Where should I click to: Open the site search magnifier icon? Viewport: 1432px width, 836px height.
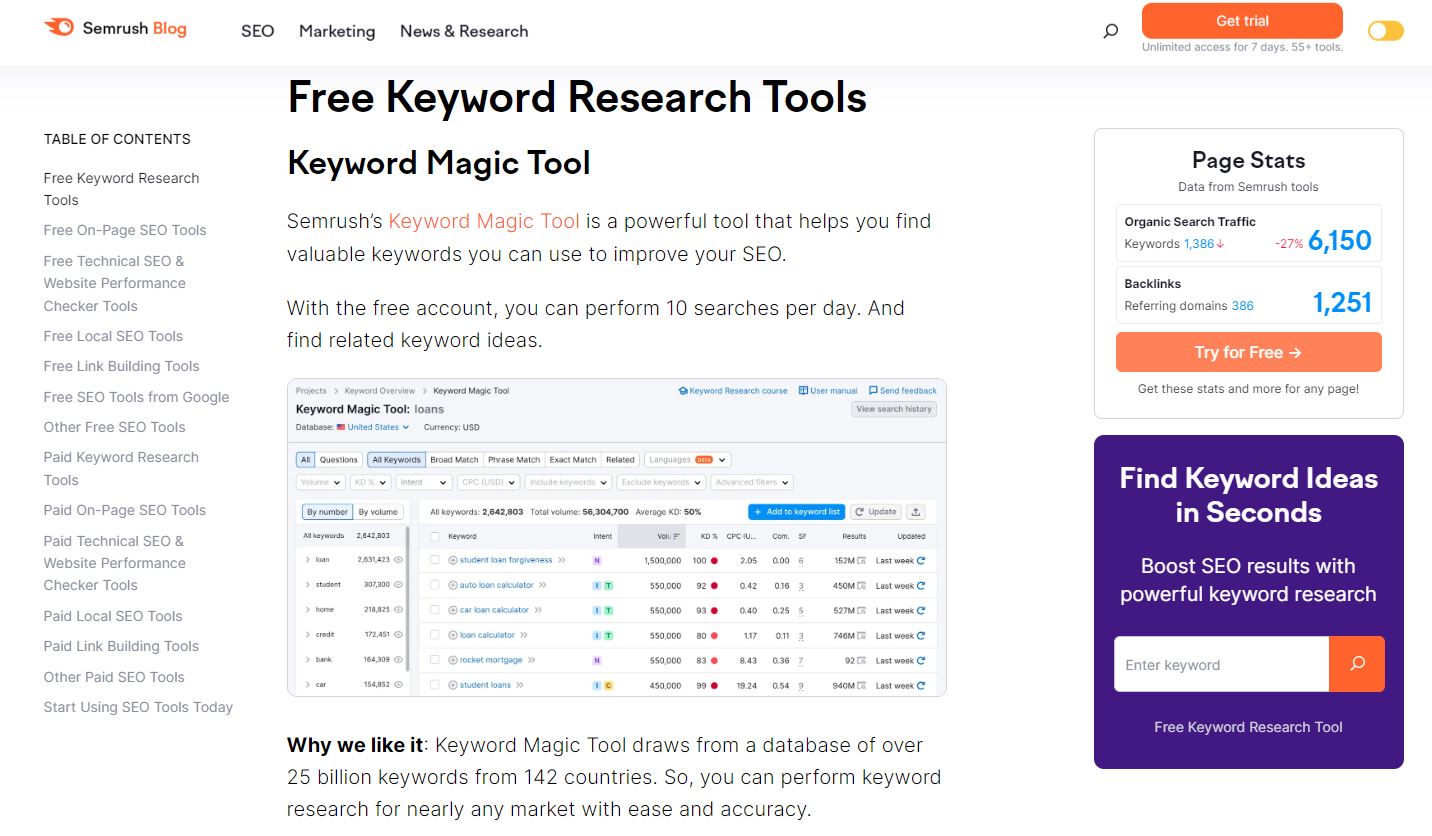(x=1110, y=31)
